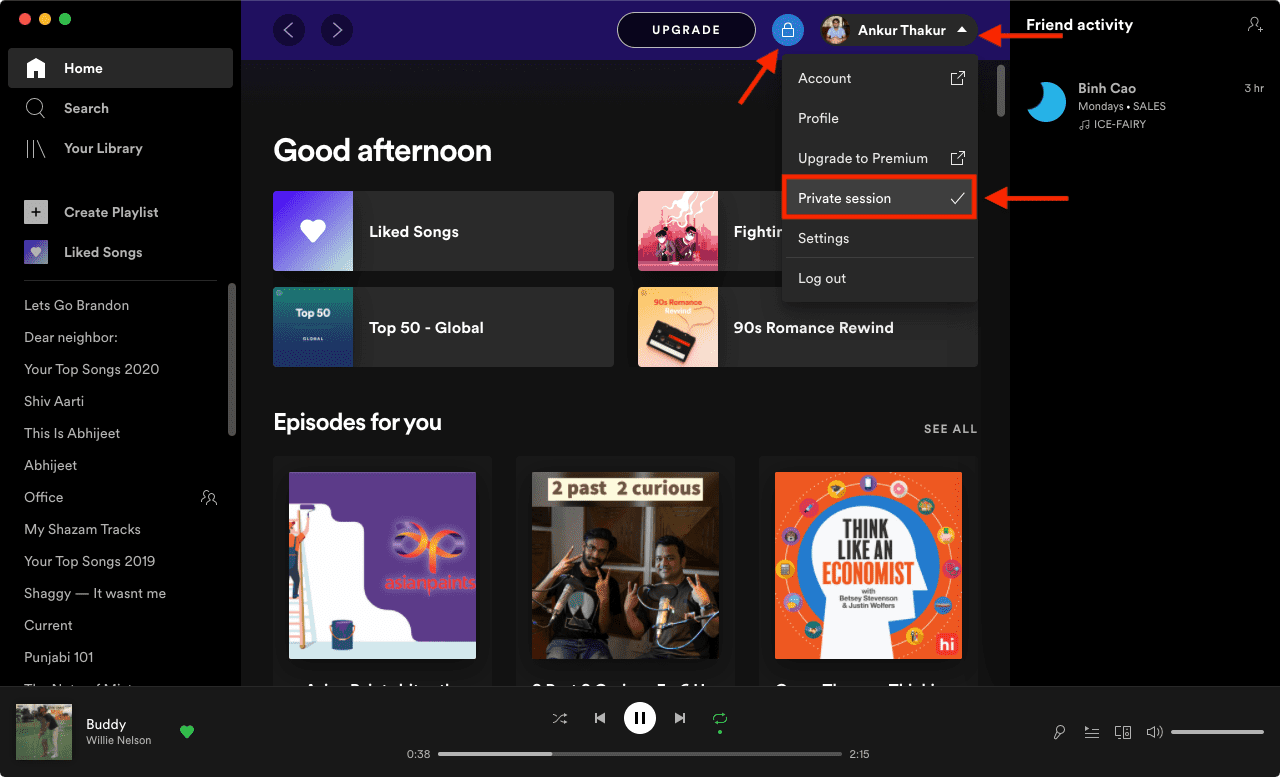Open the 90s Romance Rewind card

click(808, 327)
